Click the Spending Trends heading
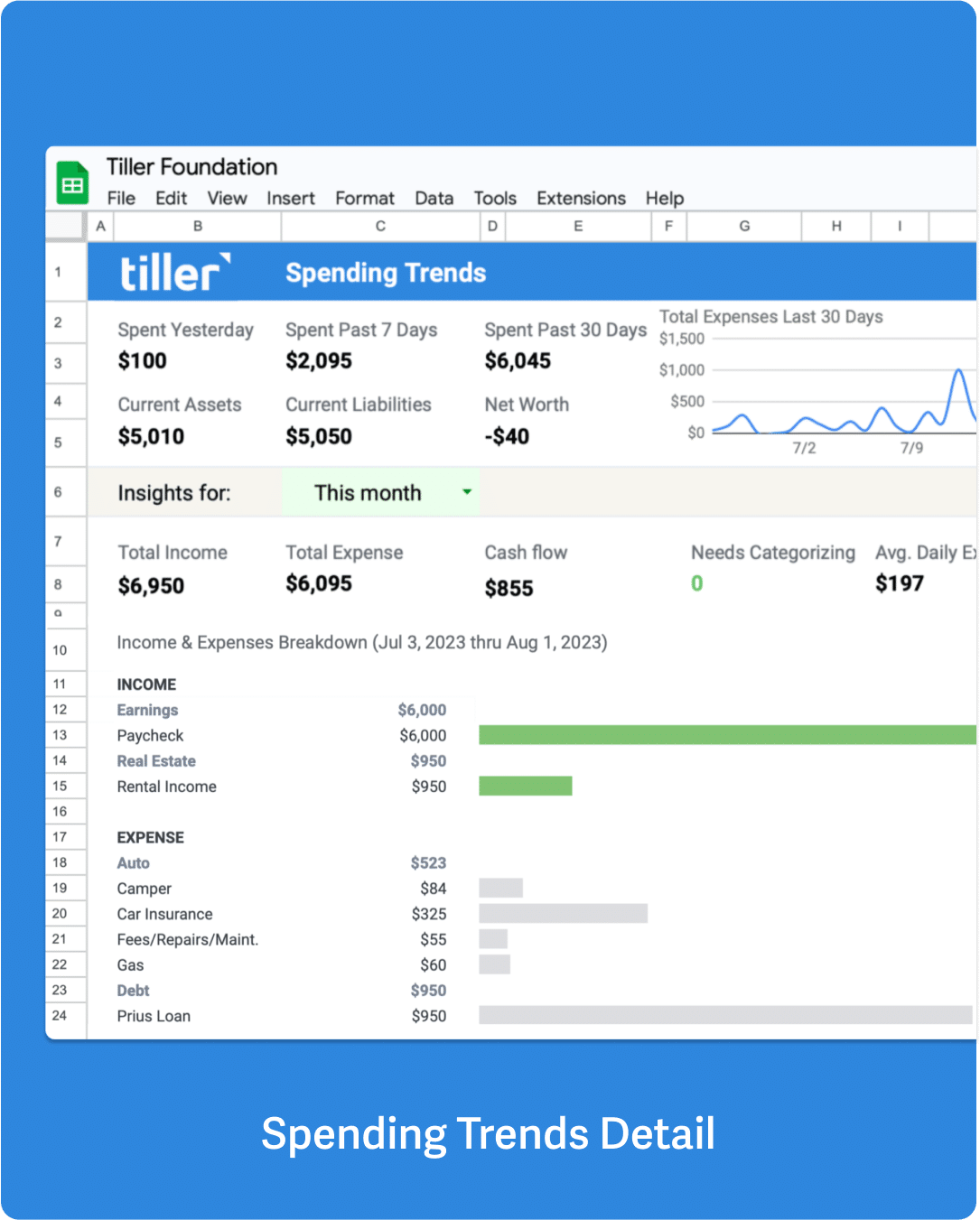The height and width of the screenshot is (1220, 980). (x=386, y=273)
